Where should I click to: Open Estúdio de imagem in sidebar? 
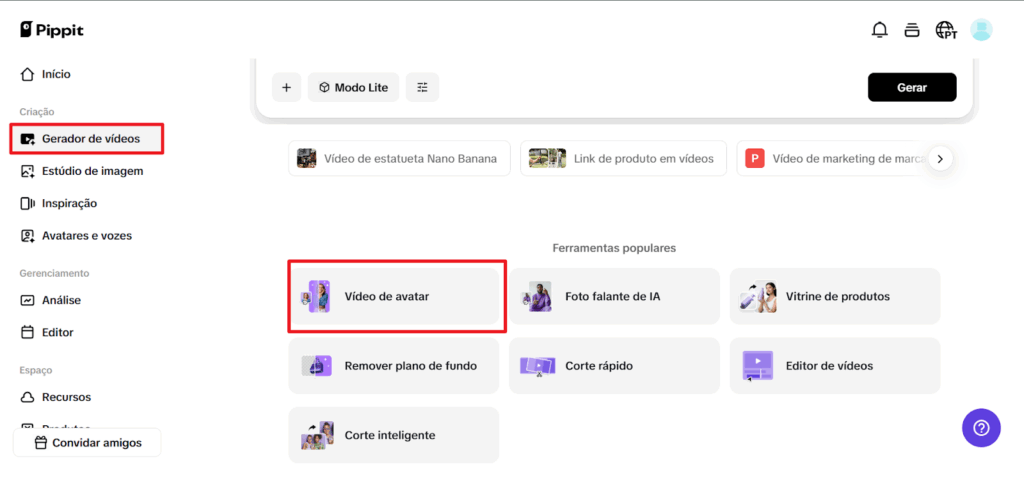[91, 171]
